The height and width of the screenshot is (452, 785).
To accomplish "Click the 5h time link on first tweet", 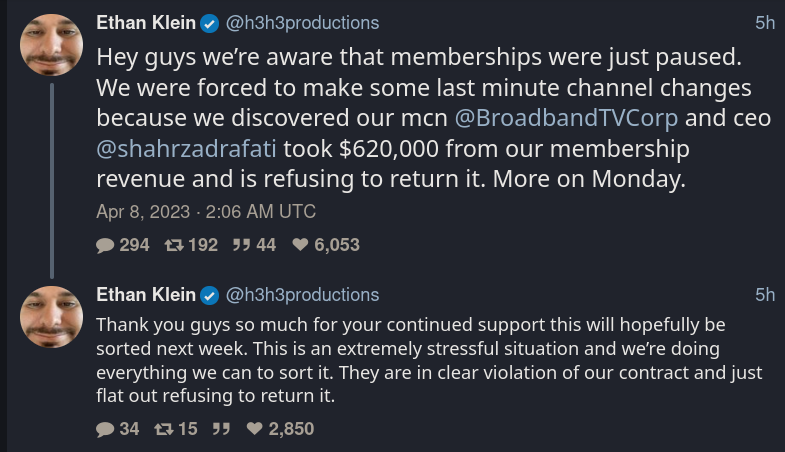I will click(x=765, y=23).
